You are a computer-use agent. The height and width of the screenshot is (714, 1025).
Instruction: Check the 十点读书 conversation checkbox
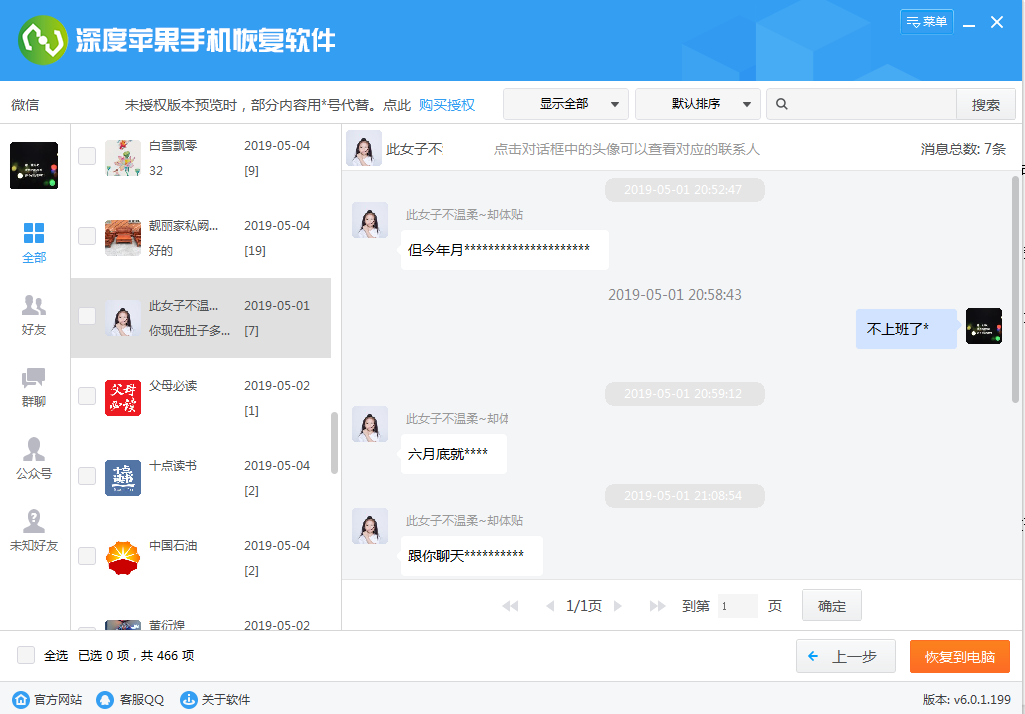pos(87,476)
